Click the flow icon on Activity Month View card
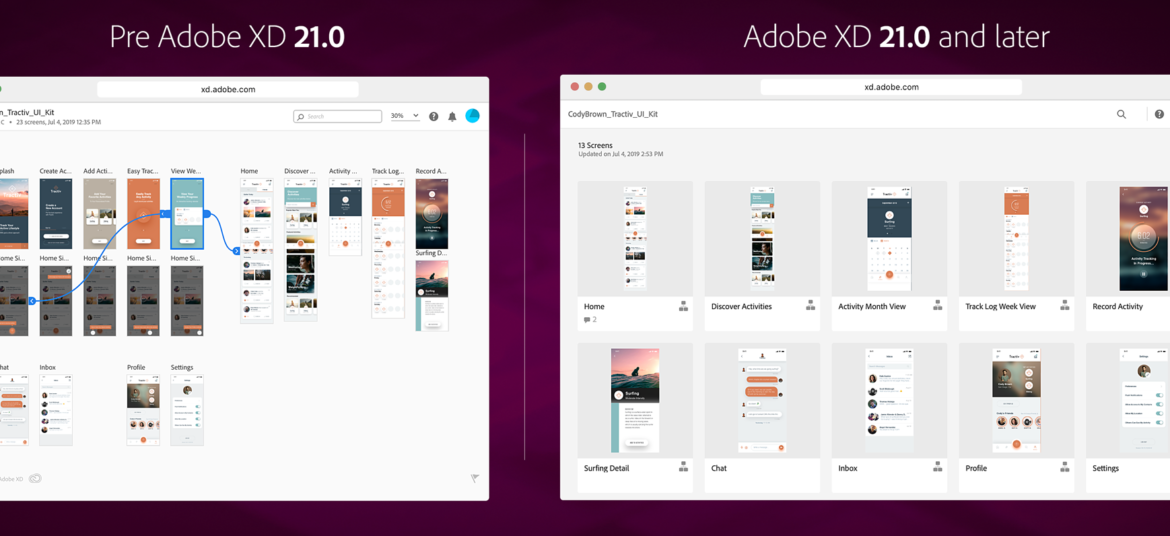Image resolution: width=1170 pixels, height=536 pixels. 937,306
